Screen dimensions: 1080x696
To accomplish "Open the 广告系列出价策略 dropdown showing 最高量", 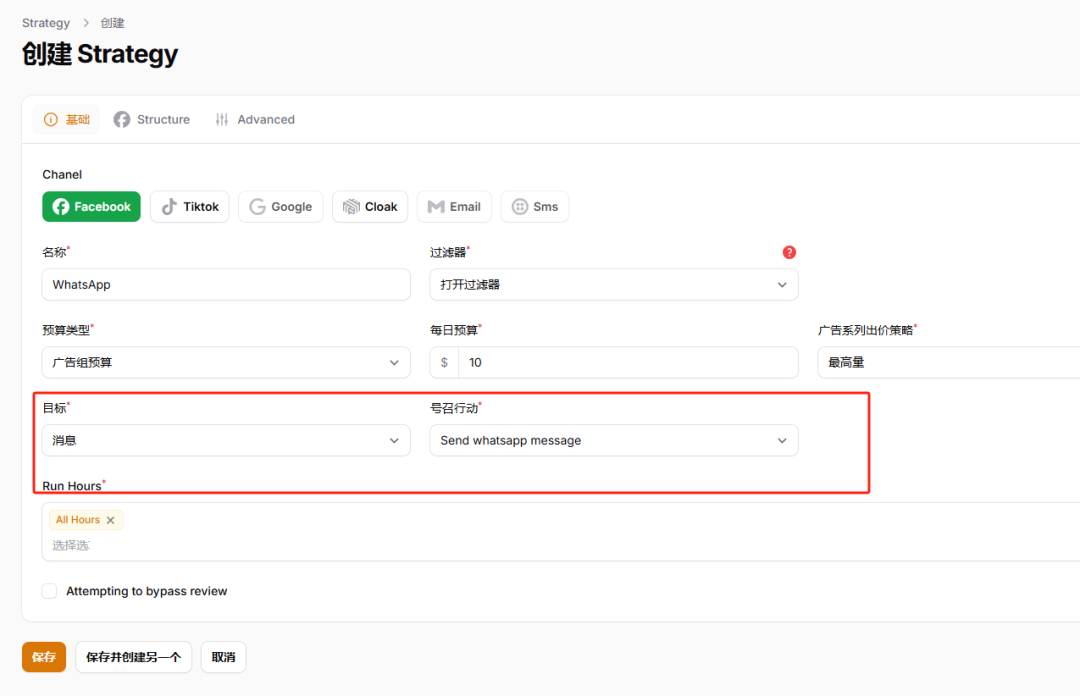I will [x=948, y=362].
